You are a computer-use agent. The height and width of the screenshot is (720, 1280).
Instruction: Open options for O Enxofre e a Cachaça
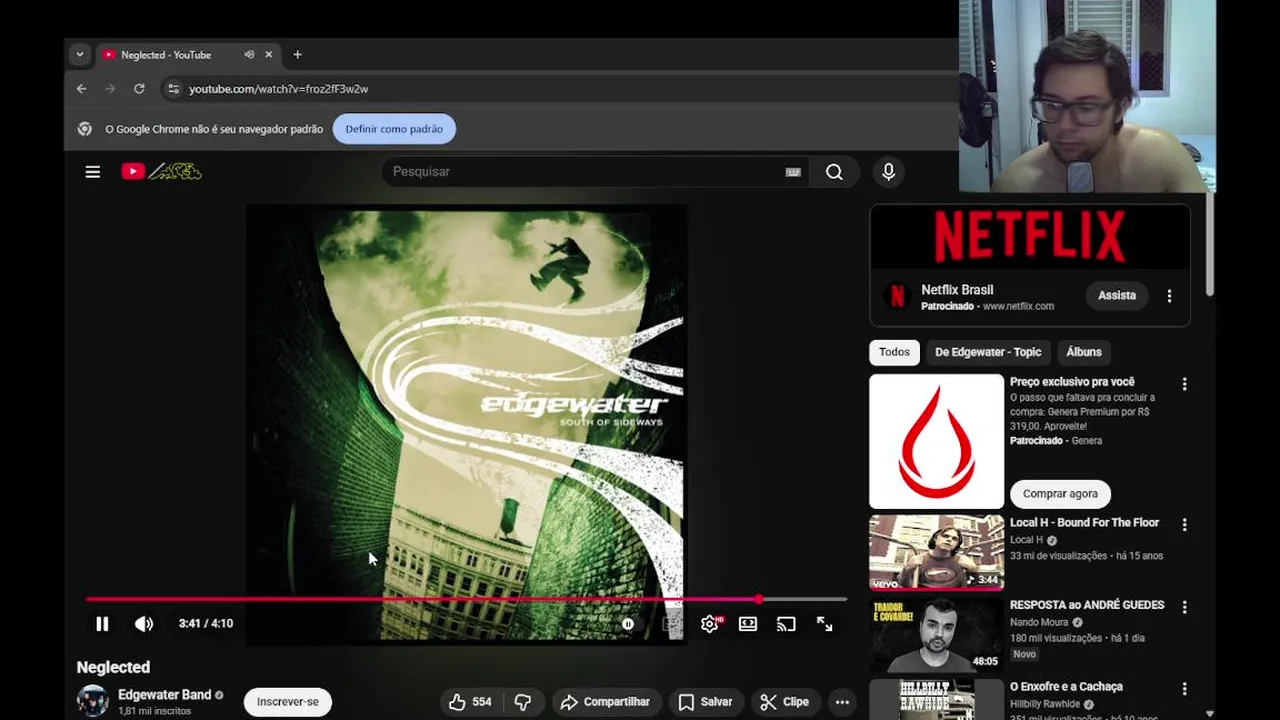tap(1185, 689)
